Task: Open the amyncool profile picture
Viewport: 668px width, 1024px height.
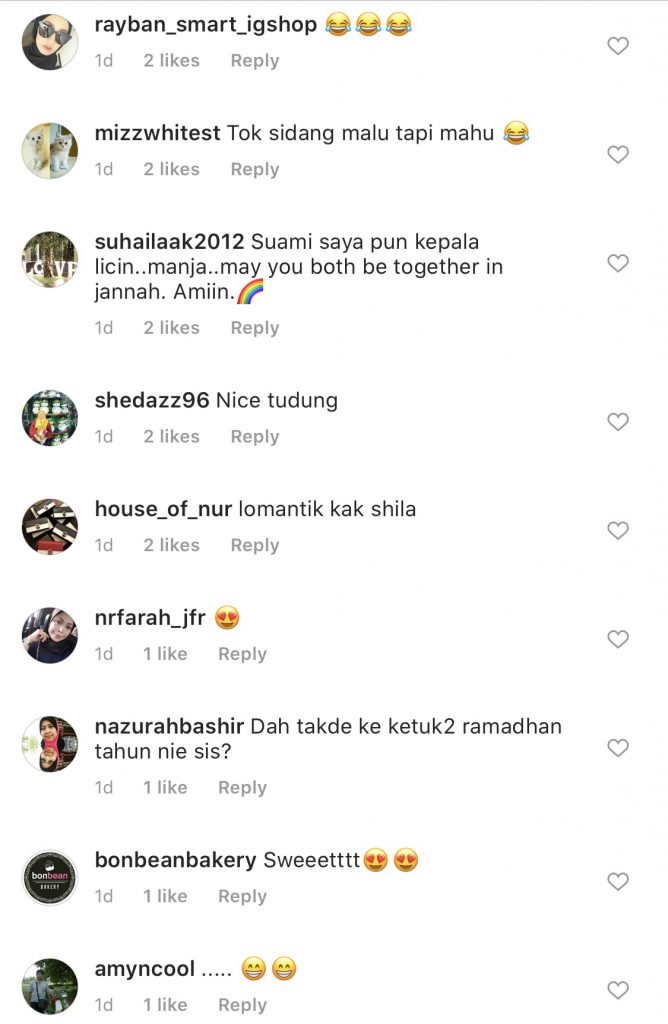Action: (x=50, y=986)
